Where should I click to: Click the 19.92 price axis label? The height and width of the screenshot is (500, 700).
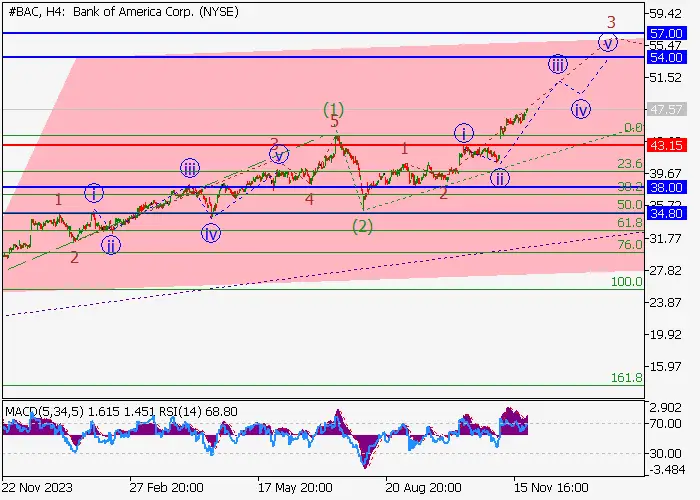point(665,335)
